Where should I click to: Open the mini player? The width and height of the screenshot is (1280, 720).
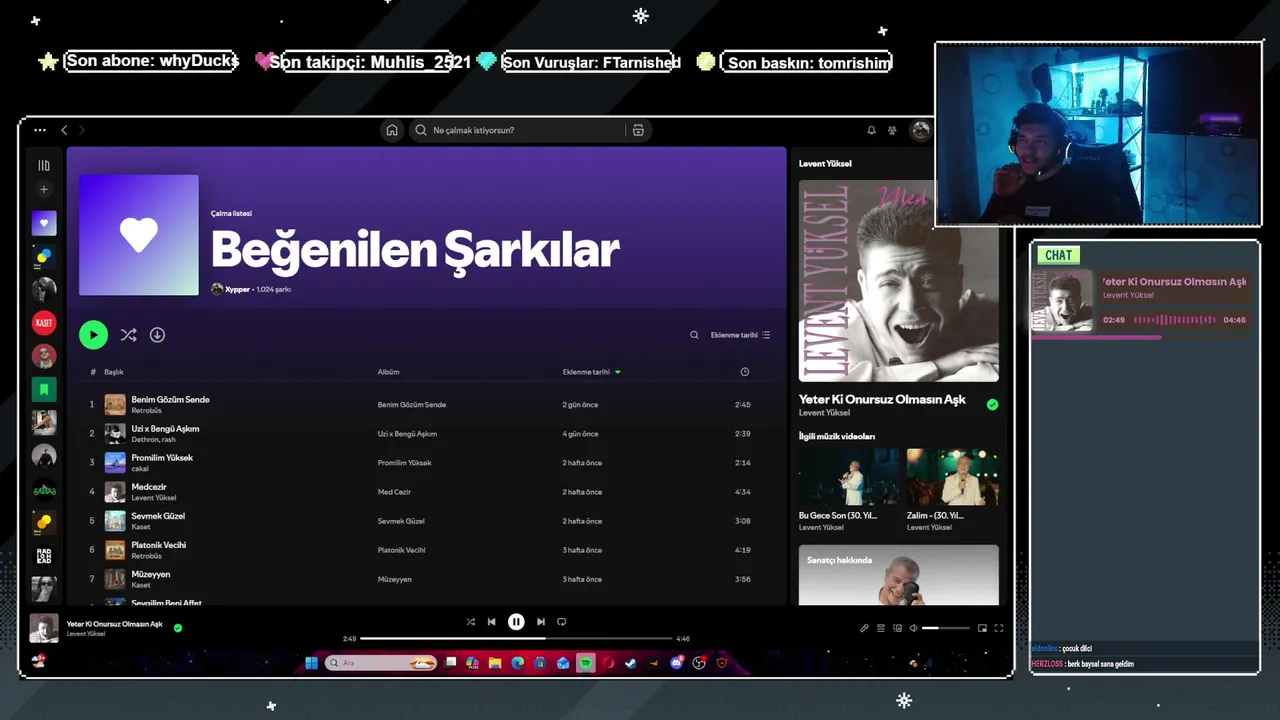pyautogui.click(x=982, y=628)
